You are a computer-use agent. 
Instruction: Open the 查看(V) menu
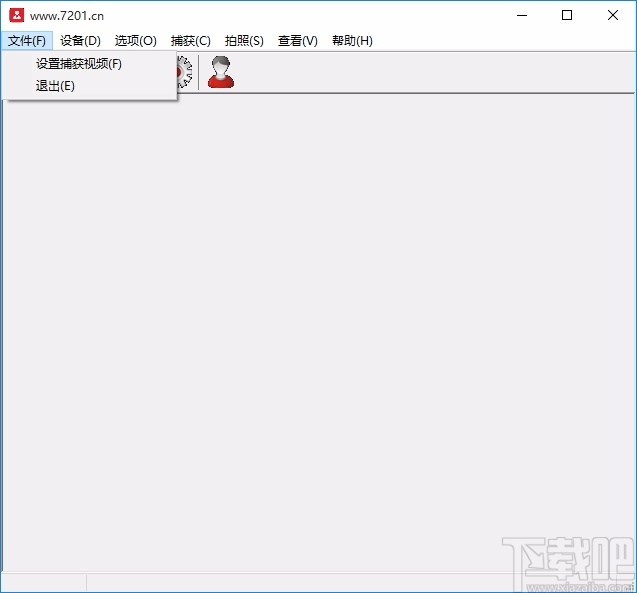point(298,41)
